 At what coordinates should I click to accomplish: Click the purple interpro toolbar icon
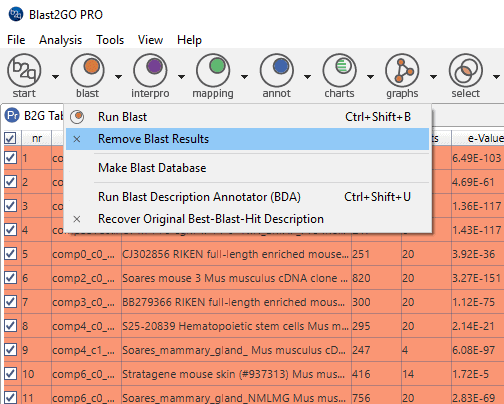[150, 71]
